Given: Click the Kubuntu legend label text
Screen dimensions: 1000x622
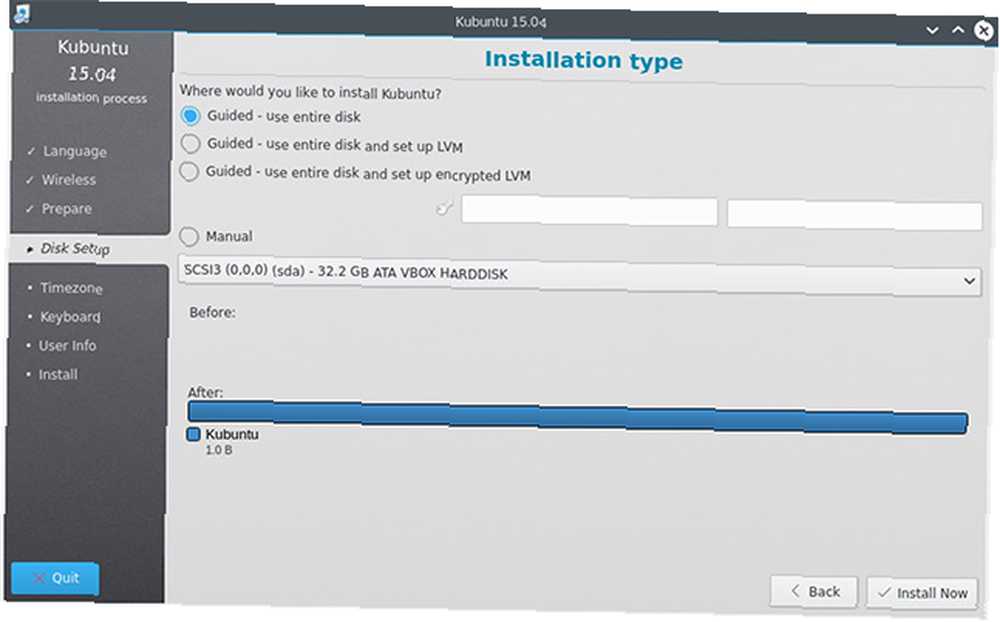Looking at the screenshot, I should tap(232, 434).
